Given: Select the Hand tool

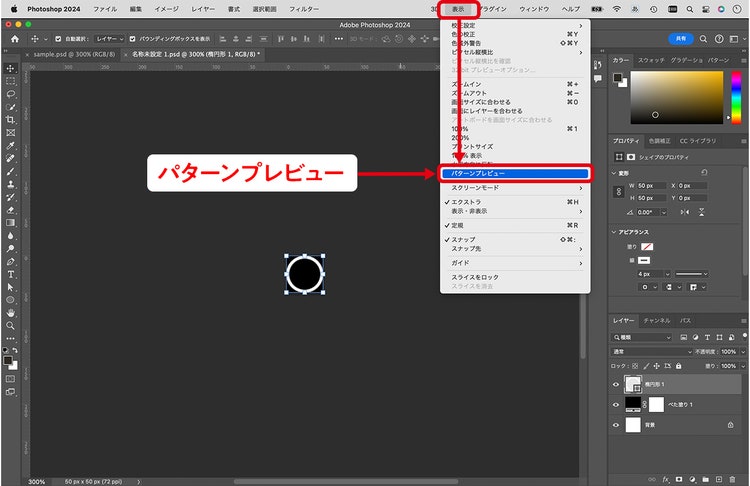Looking at the screenshot, I should (x=10, y=313).
